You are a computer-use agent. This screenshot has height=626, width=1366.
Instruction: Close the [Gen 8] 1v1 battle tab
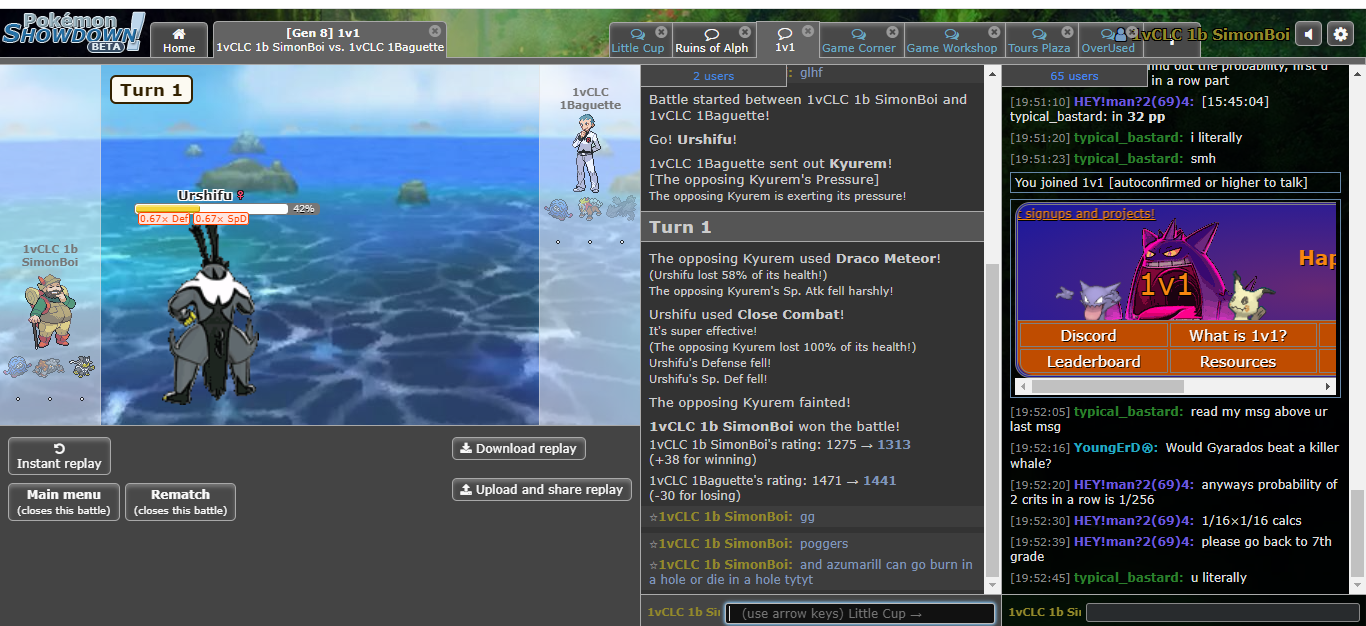click(x=434, y=31)
